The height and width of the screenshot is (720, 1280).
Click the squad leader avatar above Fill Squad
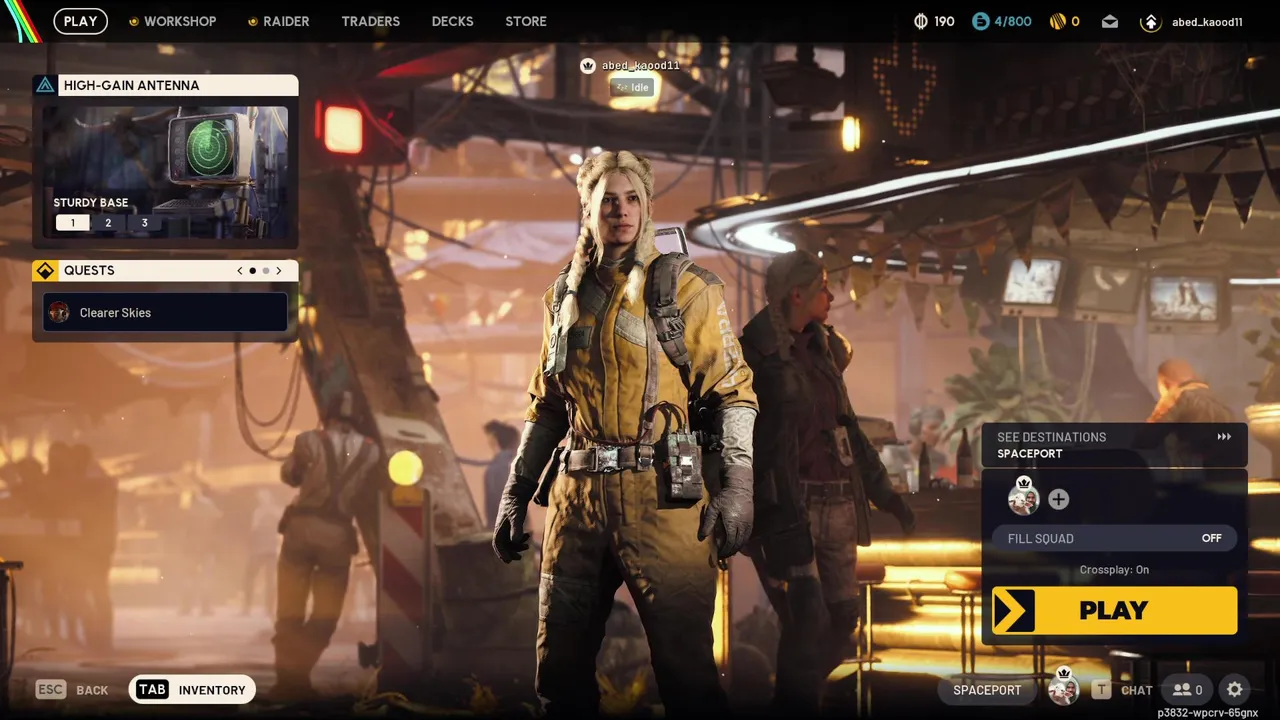click(1023, 497)
